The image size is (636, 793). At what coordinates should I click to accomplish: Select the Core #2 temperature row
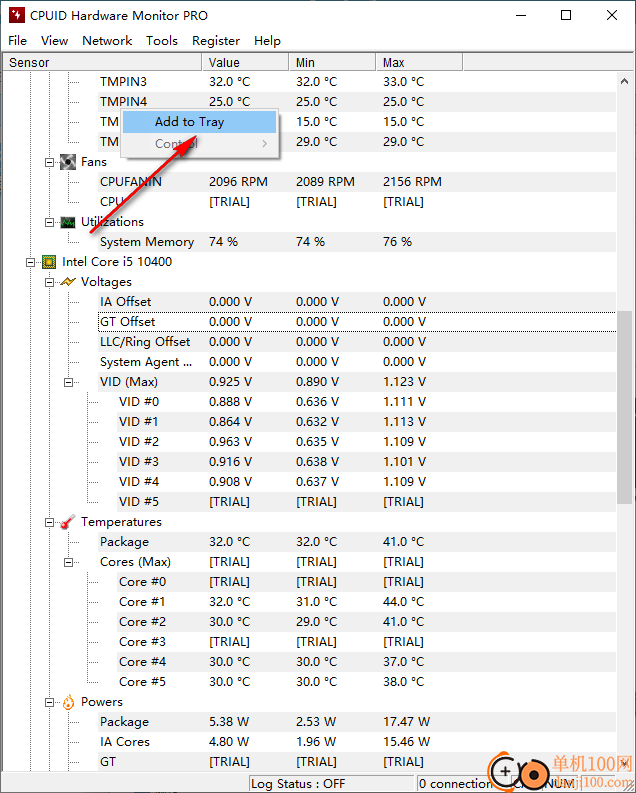click(367, 622)
